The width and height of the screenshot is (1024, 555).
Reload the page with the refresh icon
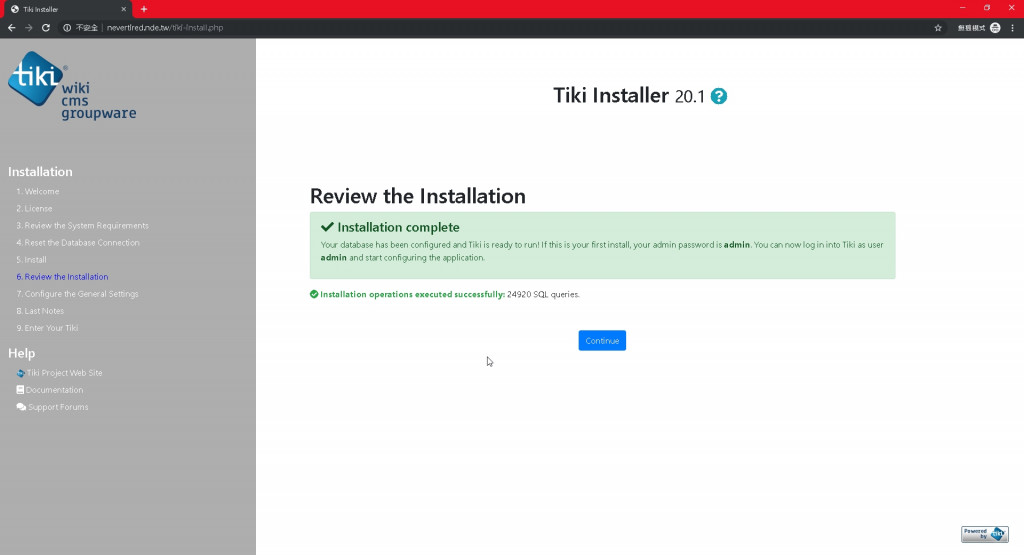point(46,27)
